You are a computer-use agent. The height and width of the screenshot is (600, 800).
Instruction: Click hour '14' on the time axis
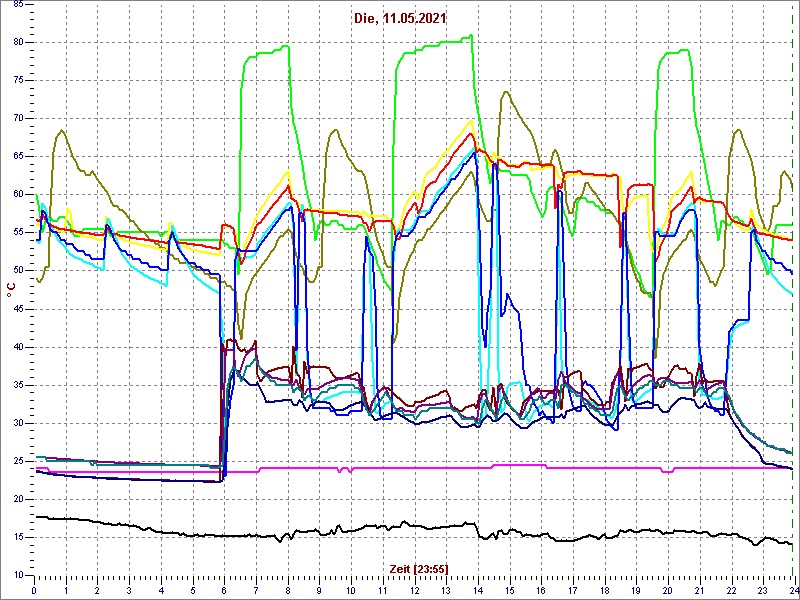pyautogui.click(x=478, y=592)
